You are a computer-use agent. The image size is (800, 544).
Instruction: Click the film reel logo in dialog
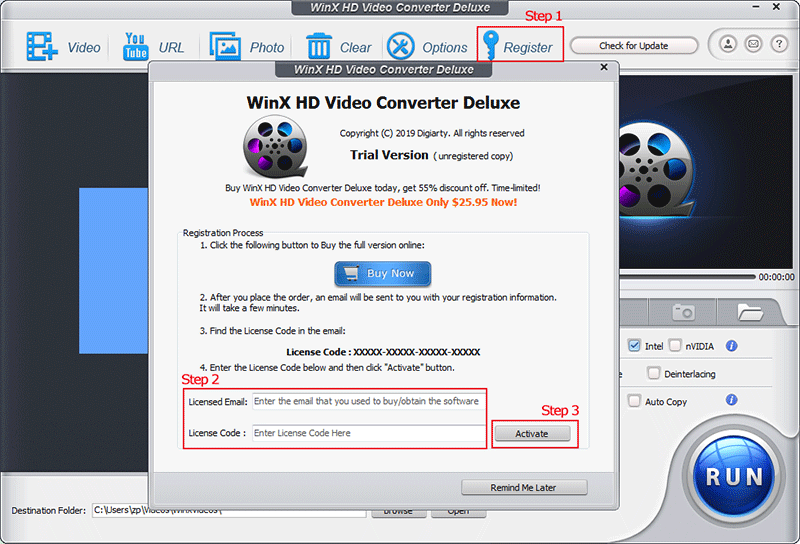pos(276,146)
